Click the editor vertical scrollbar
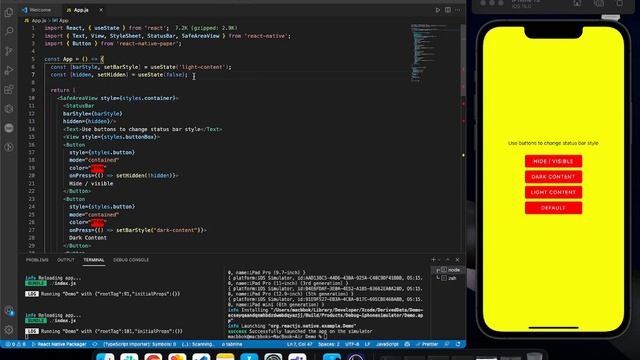640x360 pixels. [463, 61]
